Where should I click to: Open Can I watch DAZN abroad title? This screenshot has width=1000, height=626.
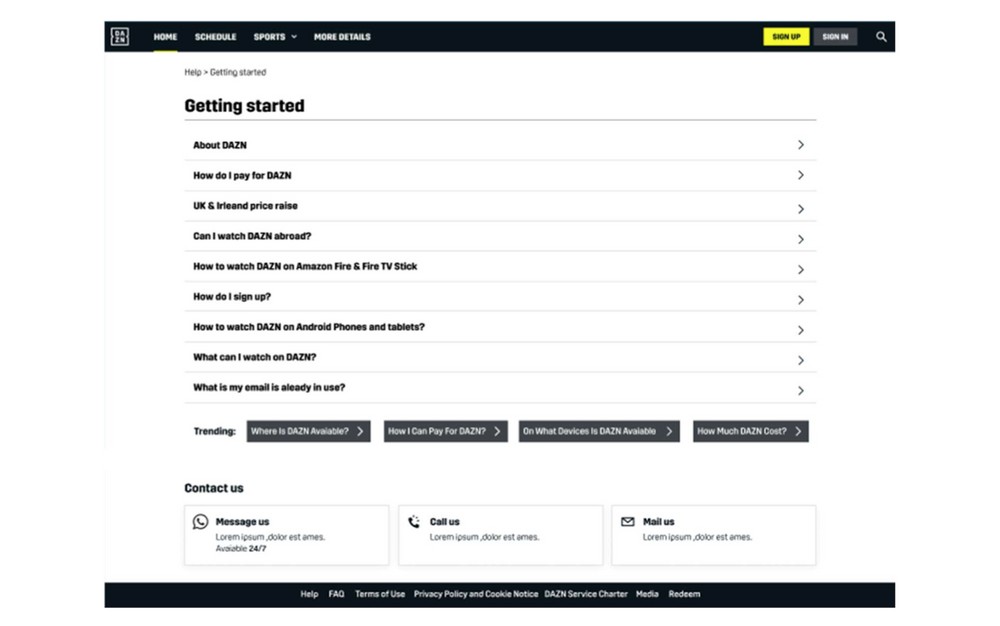[x=253, y=236]
